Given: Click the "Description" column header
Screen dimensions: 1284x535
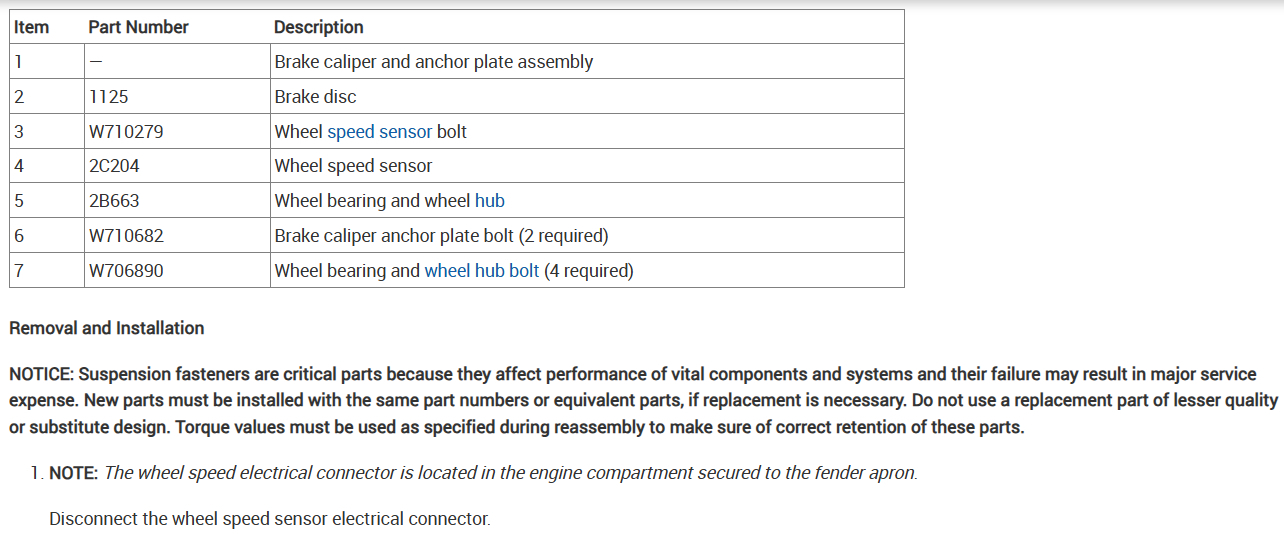Looking at the screenshot, I should 318,28.
